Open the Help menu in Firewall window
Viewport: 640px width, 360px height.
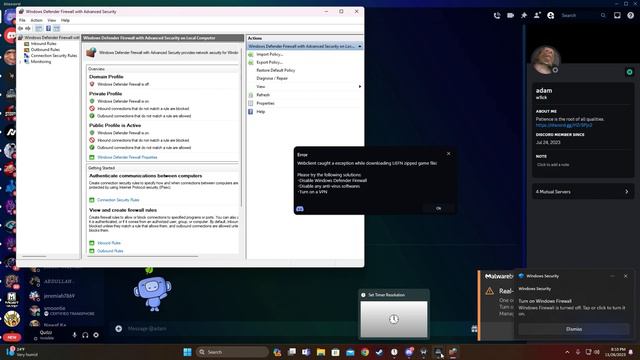[x=65, y=20]
